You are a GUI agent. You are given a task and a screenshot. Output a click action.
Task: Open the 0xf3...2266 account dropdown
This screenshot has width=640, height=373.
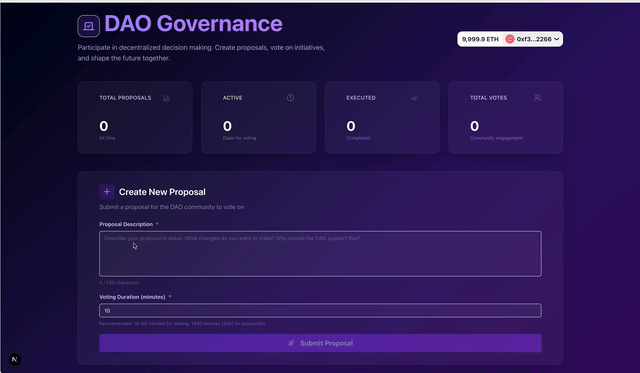pyautogui.click(x=533, y=39)
